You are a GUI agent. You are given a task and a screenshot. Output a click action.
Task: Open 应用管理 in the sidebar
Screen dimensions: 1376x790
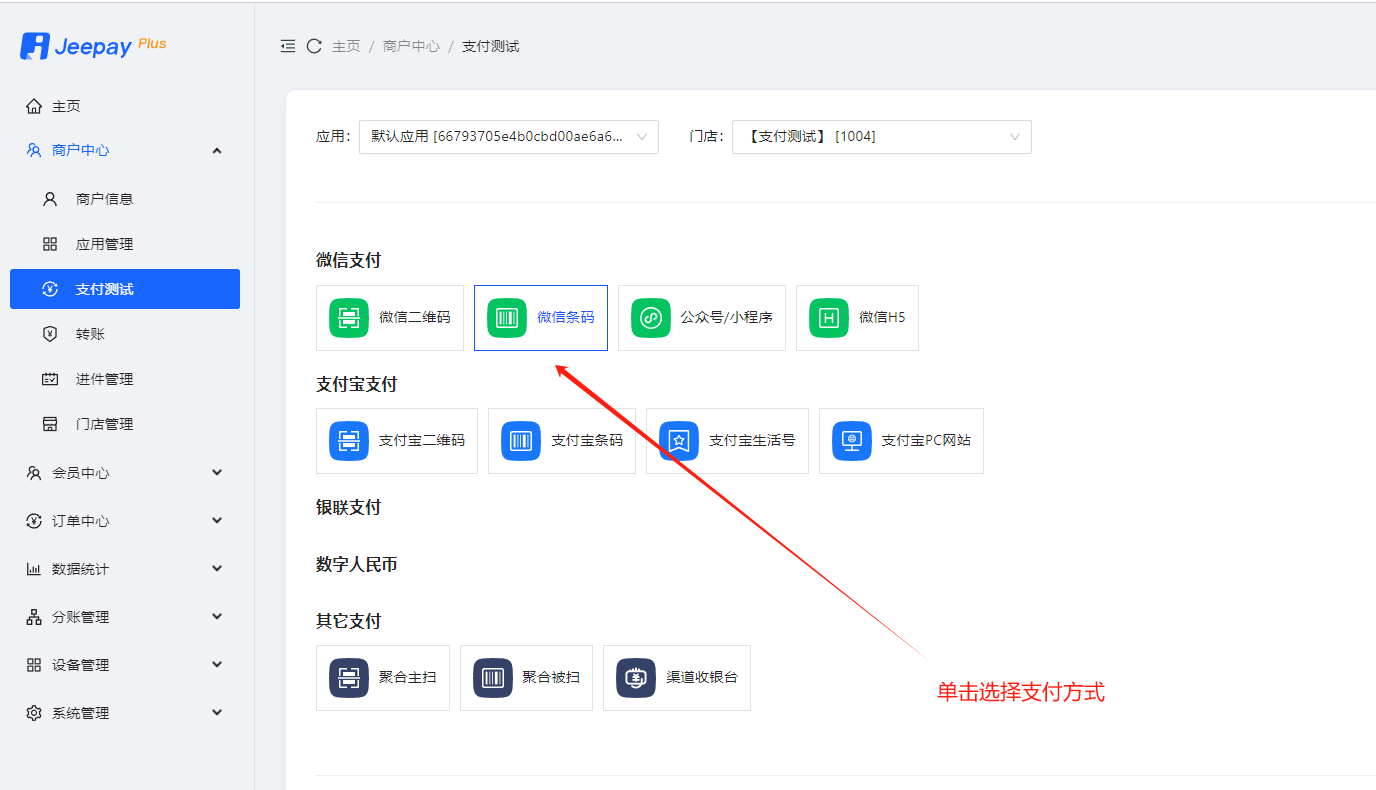pyautogui.click(x=104, y=244)
